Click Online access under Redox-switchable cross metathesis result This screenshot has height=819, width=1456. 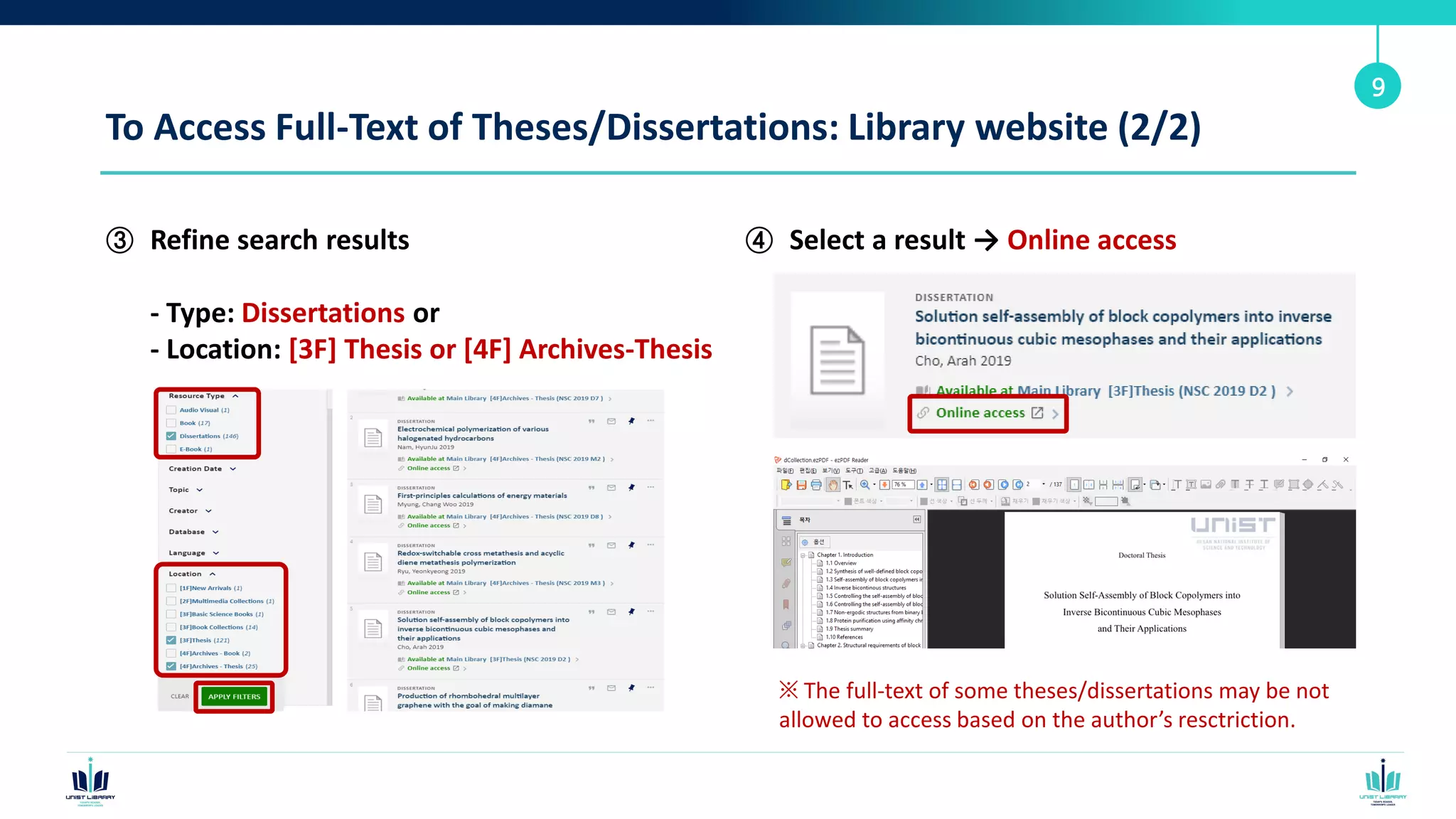tap(429, 592)
